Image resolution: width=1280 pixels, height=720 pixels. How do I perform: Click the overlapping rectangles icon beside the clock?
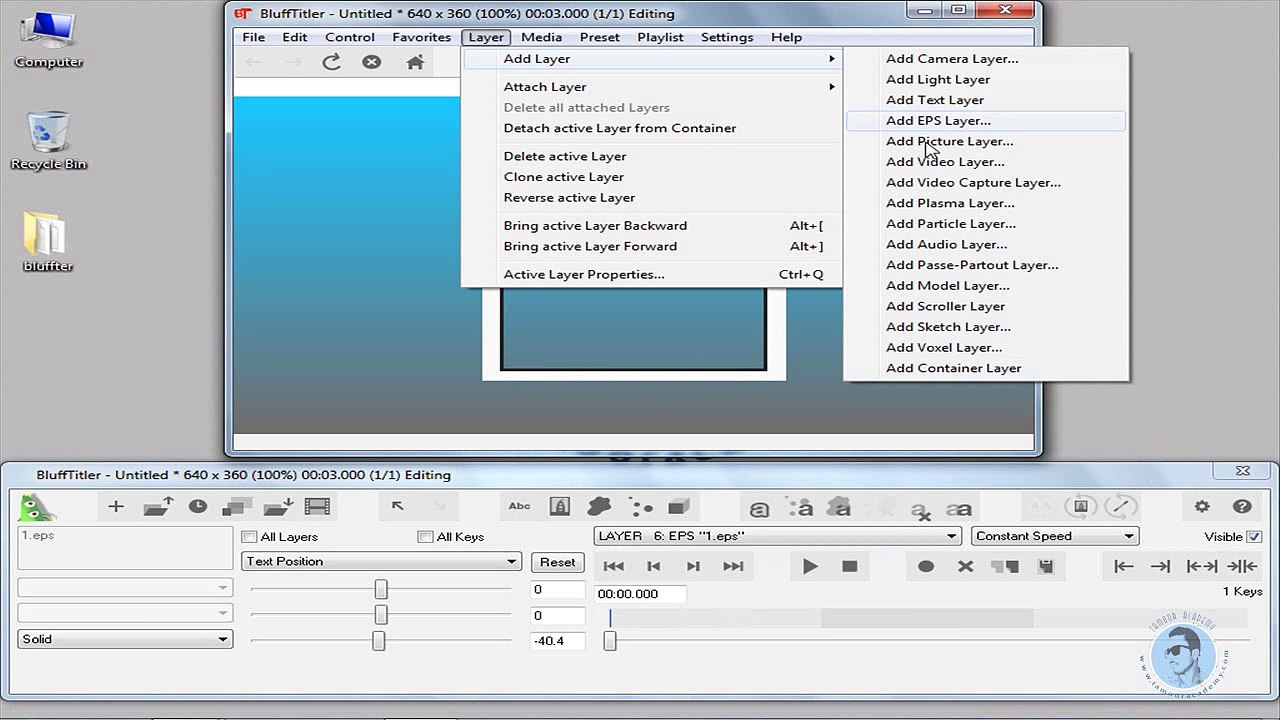237,507
